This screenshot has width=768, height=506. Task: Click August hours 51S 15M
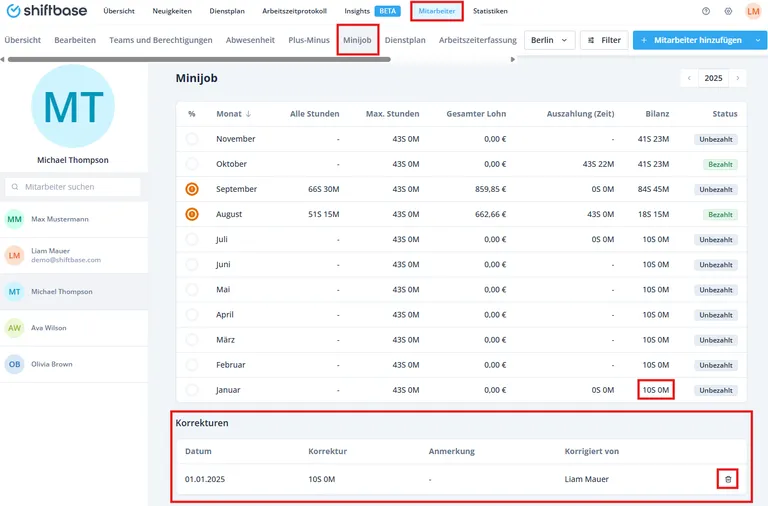click(x=323, y=214)
